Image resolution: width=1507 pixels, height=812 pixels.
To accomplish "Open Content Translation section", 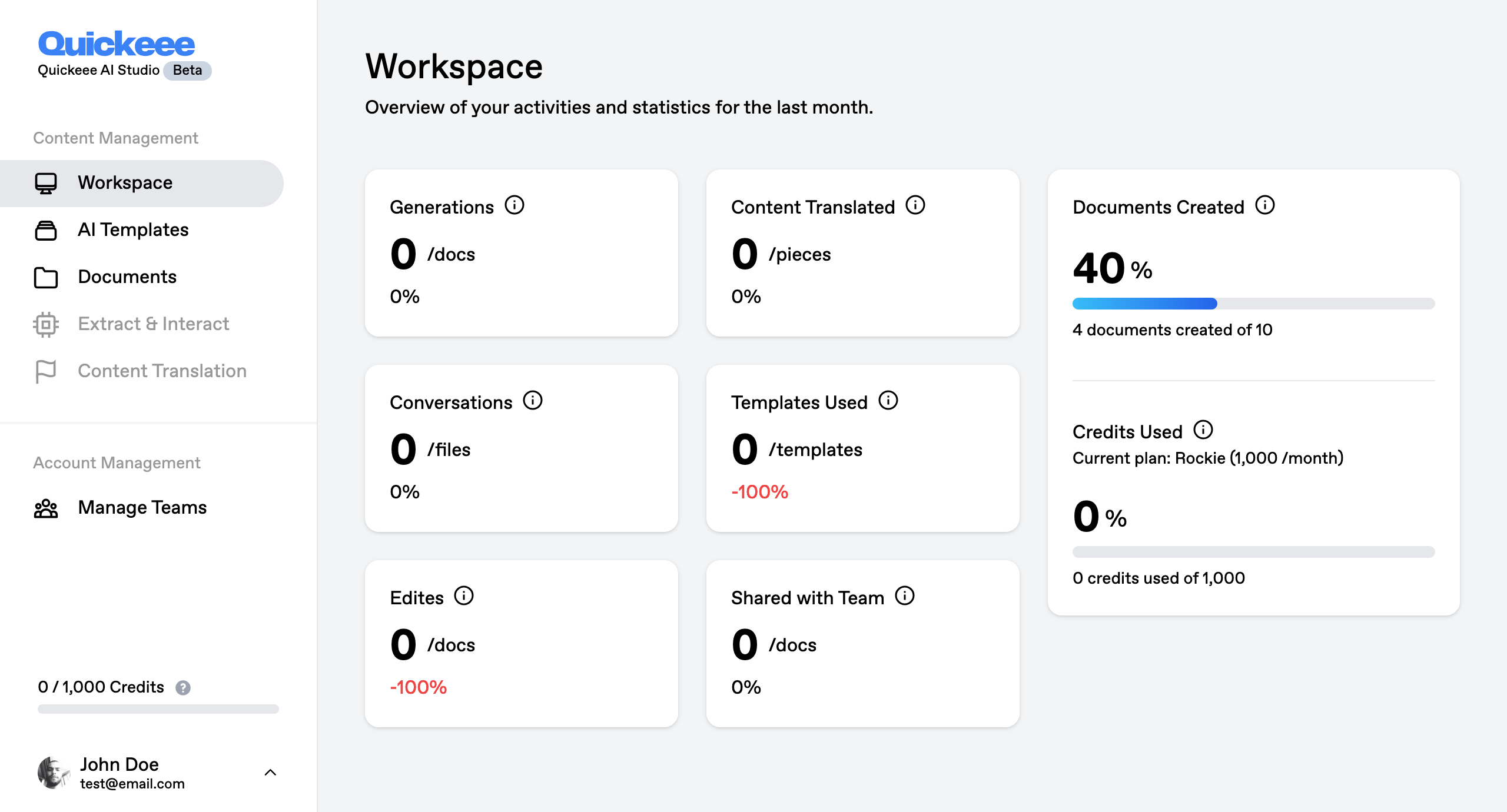I will 162,371.
